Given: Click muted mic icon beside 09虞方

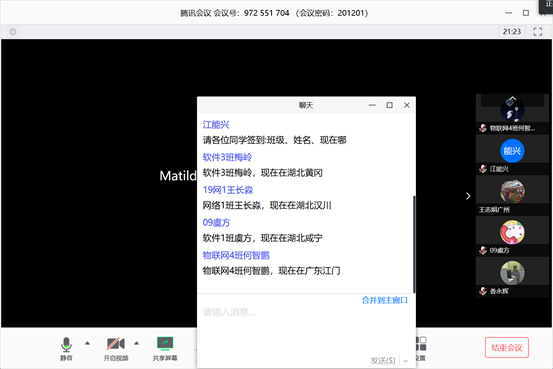Looking at the screenshot, I should [x=483, y=250].
